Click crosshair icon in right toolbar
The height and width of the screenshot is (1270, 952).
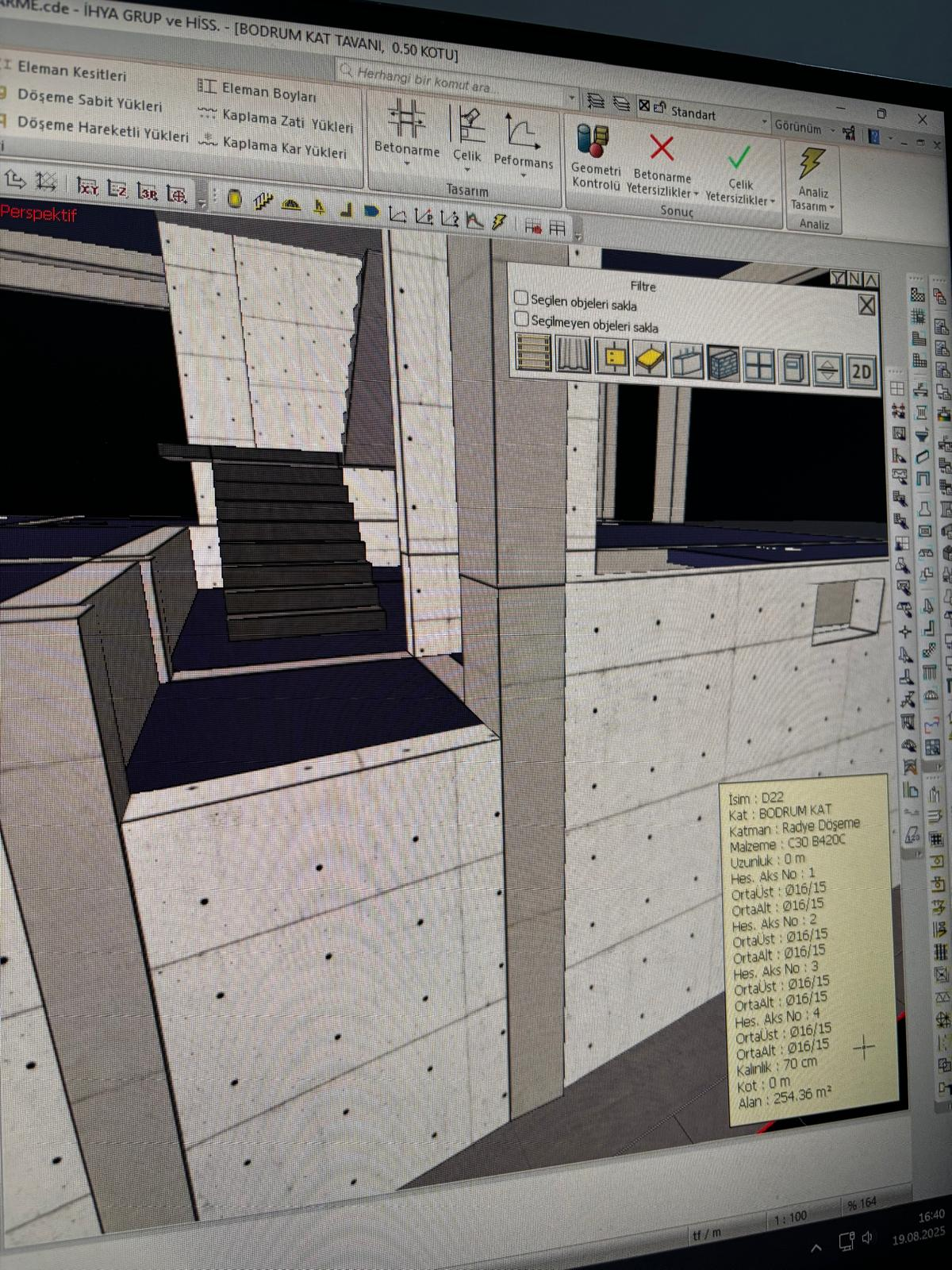pos(905,632)
